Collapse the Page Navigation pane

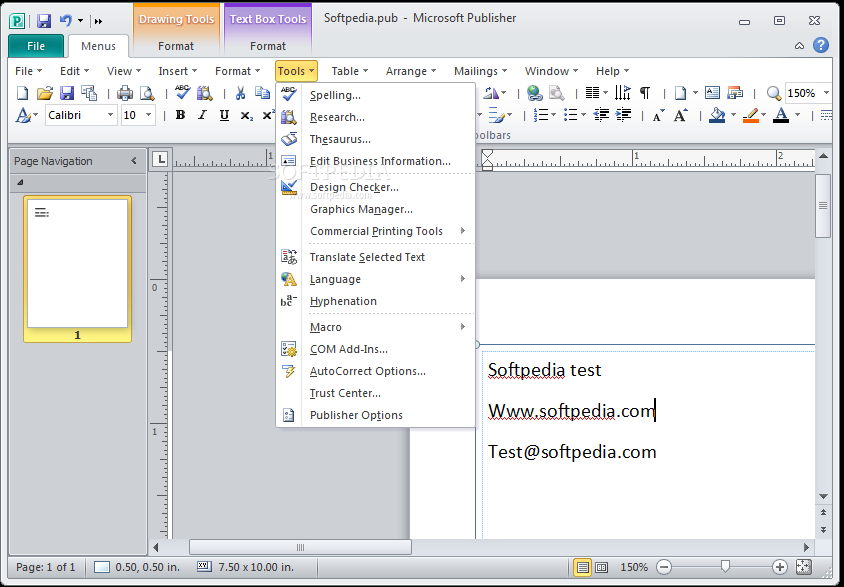click(134, 161)
